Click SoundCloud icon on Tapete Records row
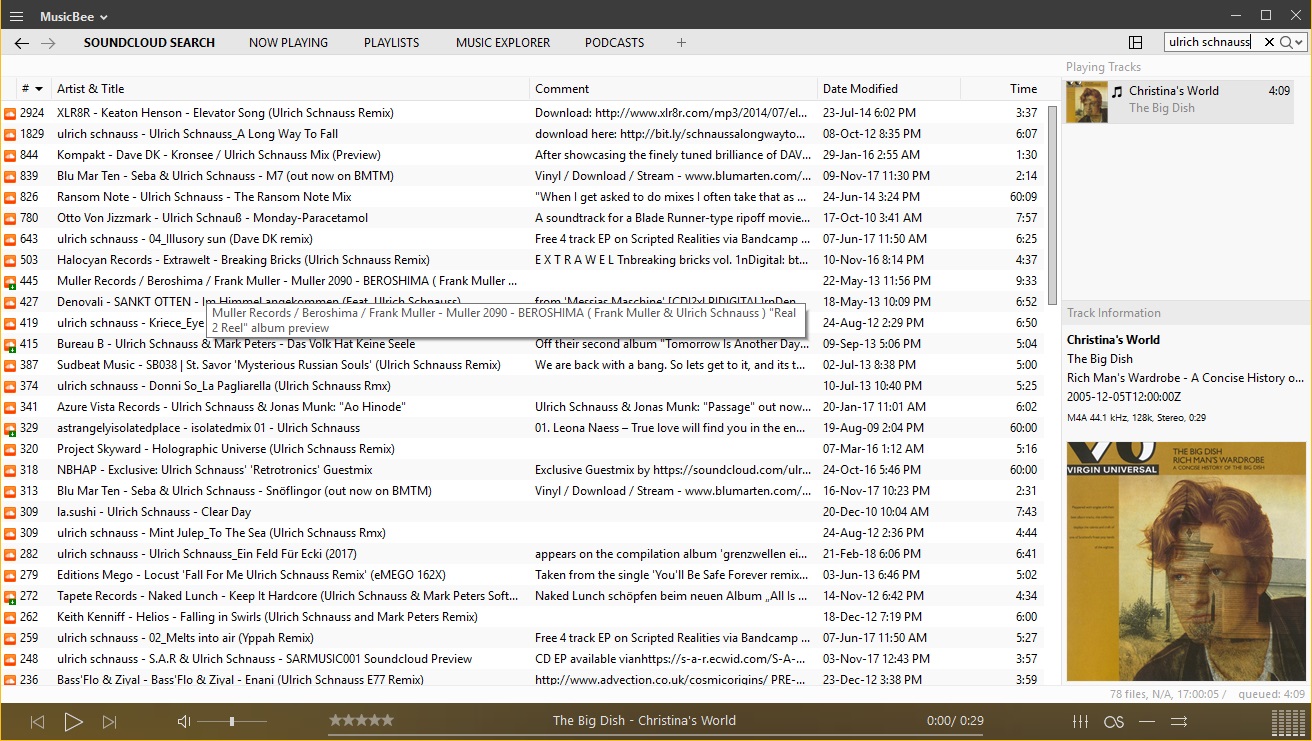Screen dimensions: 1312x741 coord(10,596)
